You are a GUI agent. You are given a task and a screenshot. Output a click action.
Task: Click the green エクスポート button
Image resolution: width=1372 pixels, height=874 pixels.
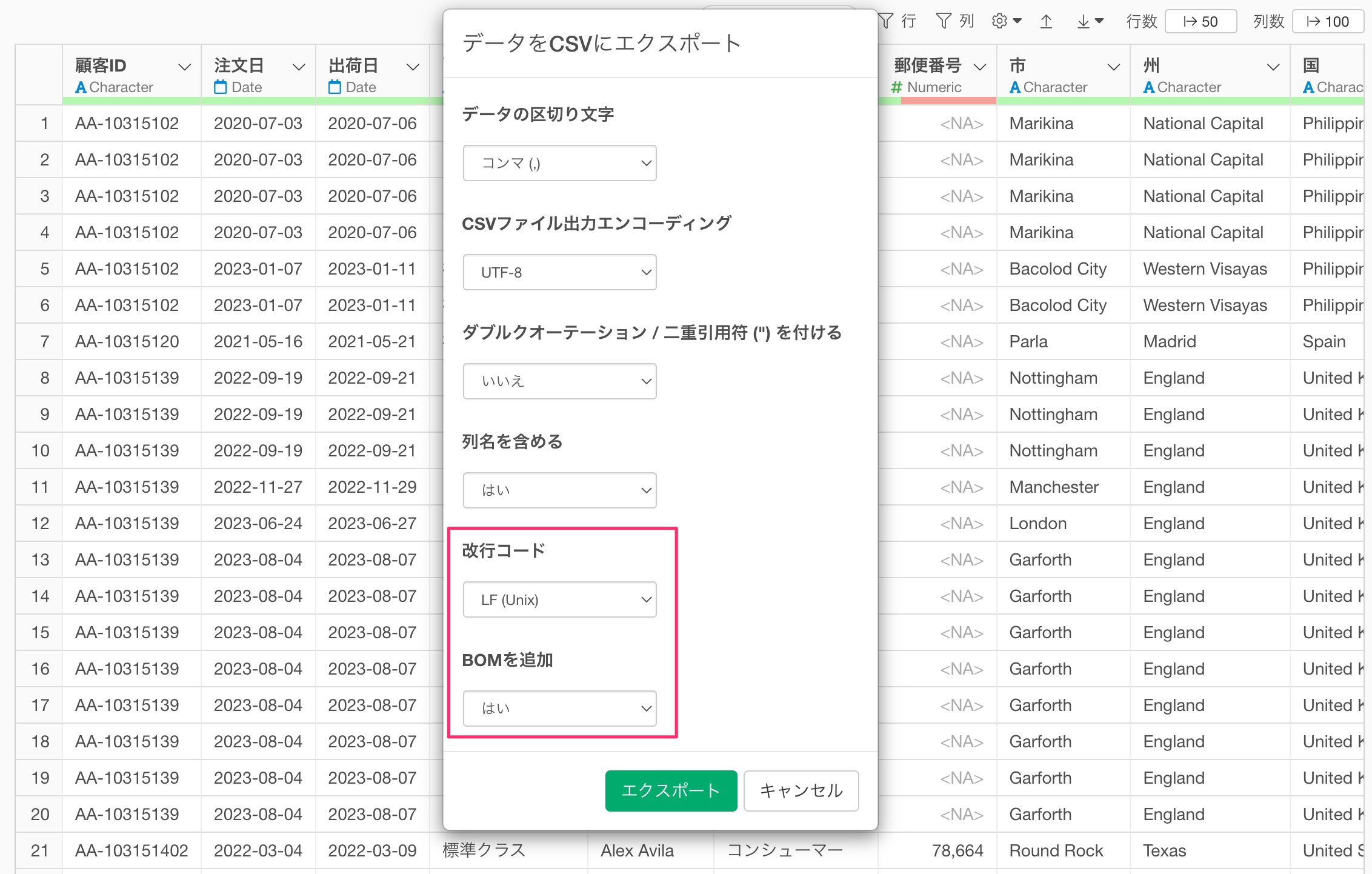[x=671, y=790]
